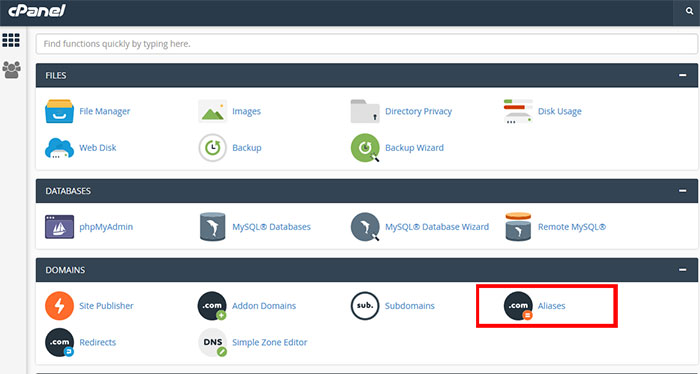The image size is (700, 374).
Task: Open the Directory Privacy link
Action: (418, 111)
